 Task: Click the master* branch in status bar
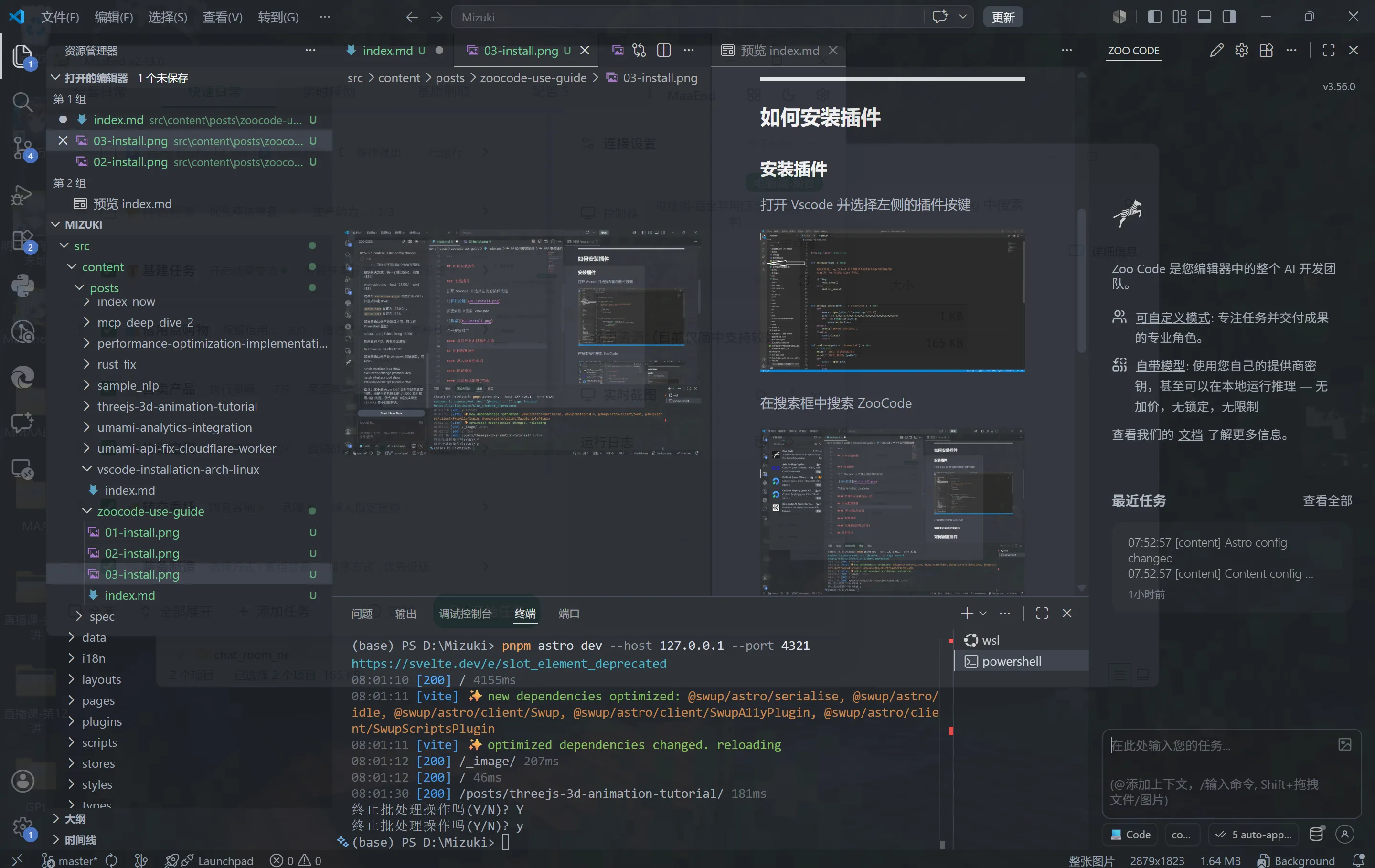[69, 860]
